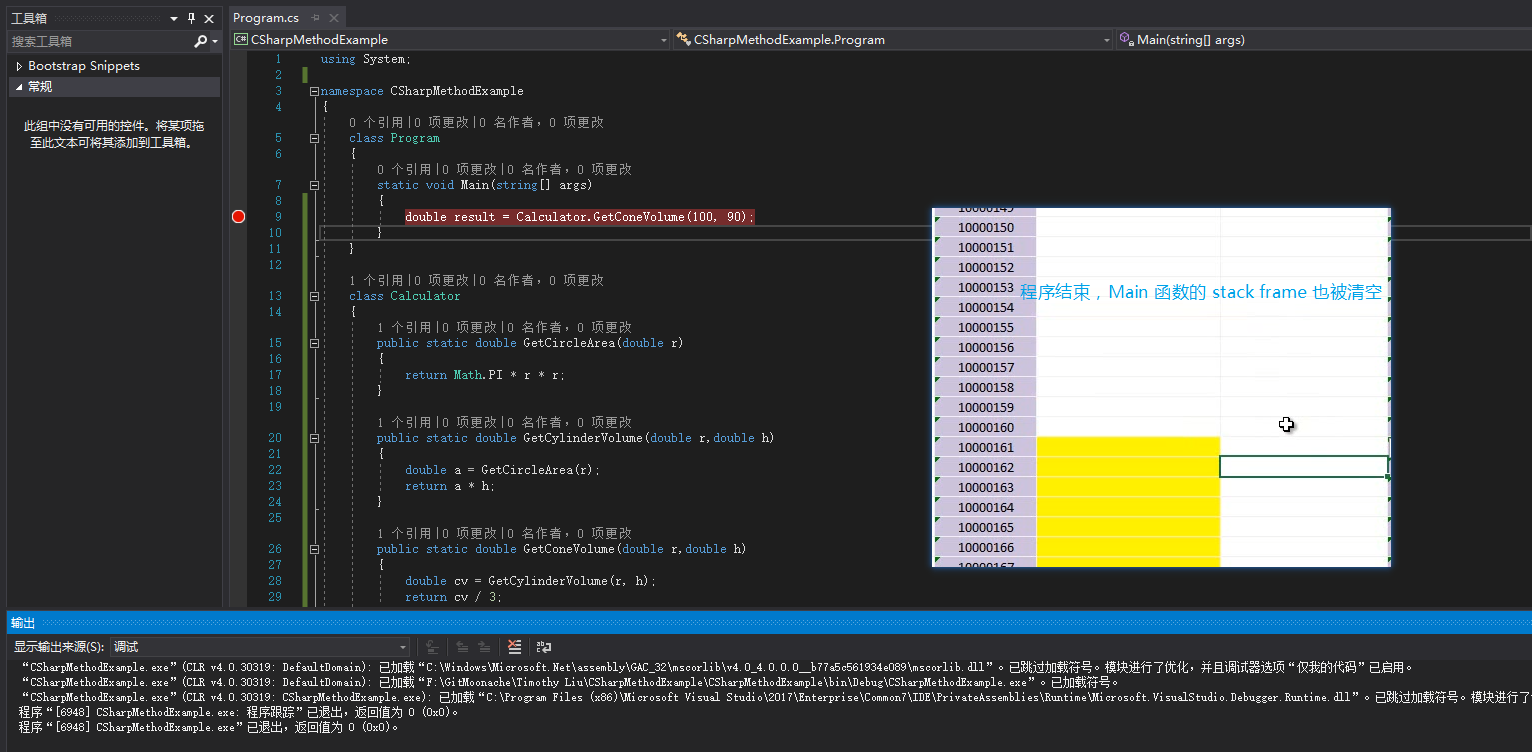Toggle word wrap in output panel
The image size is (1532, 752).
[543, 647]
